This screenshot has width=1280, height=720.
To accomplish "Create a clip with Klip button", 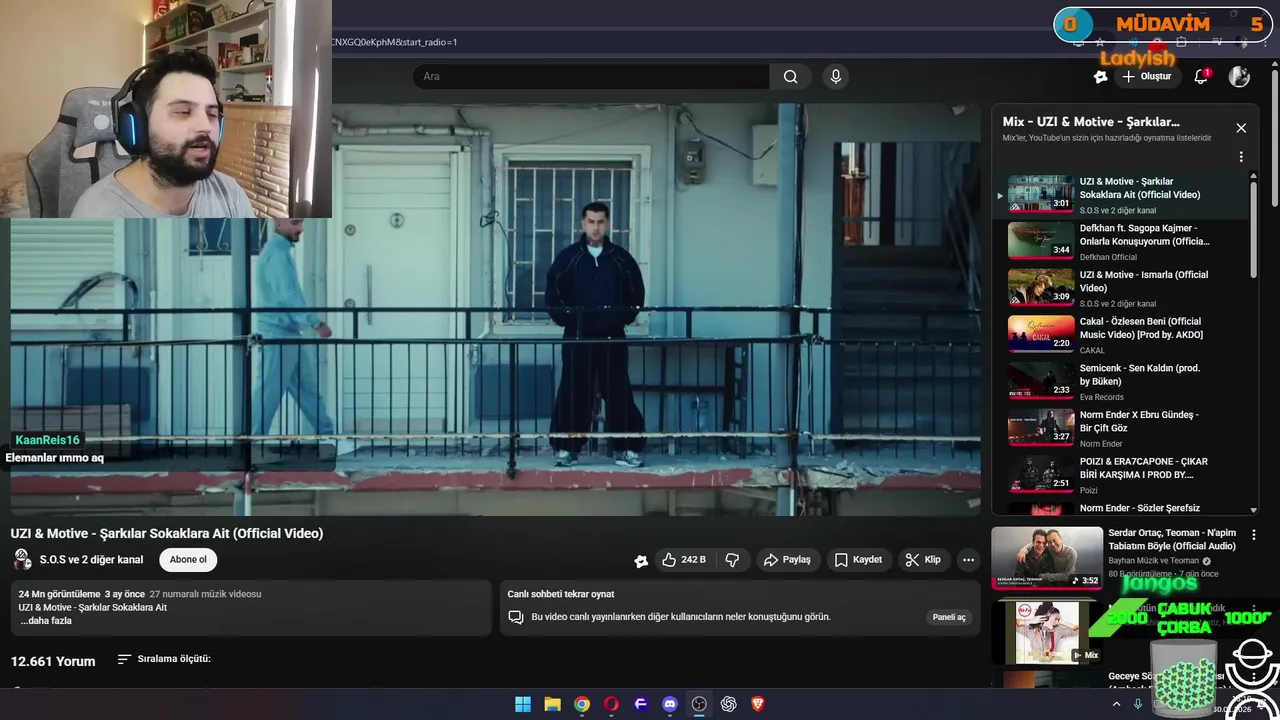I will 923,560.
